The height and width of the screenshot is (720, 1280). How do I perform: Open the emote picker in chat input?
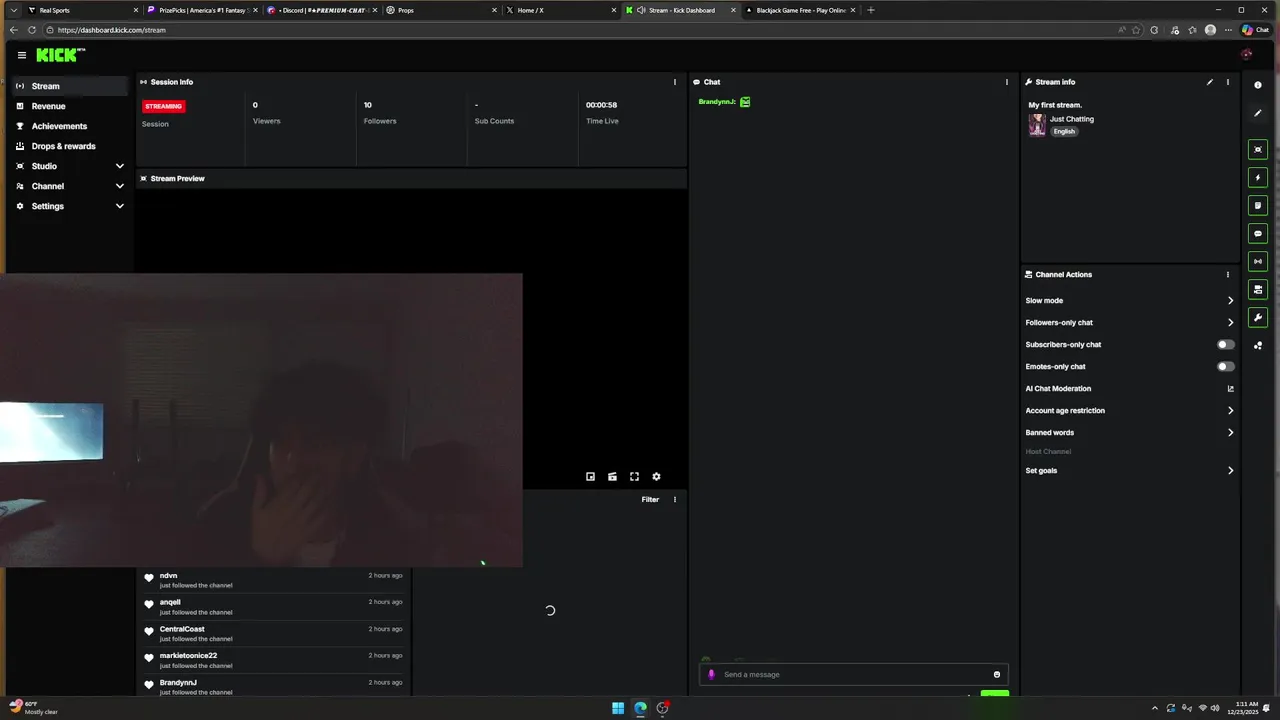click(996, 674)
